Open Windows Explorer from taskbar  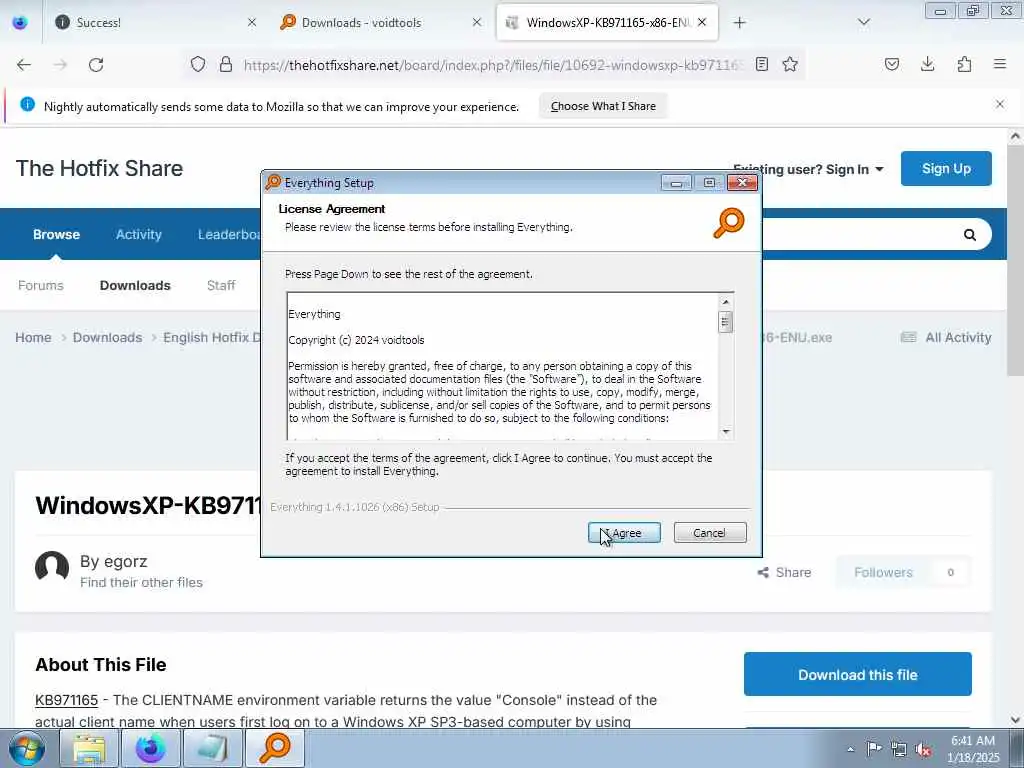click(x=89, y=749)
